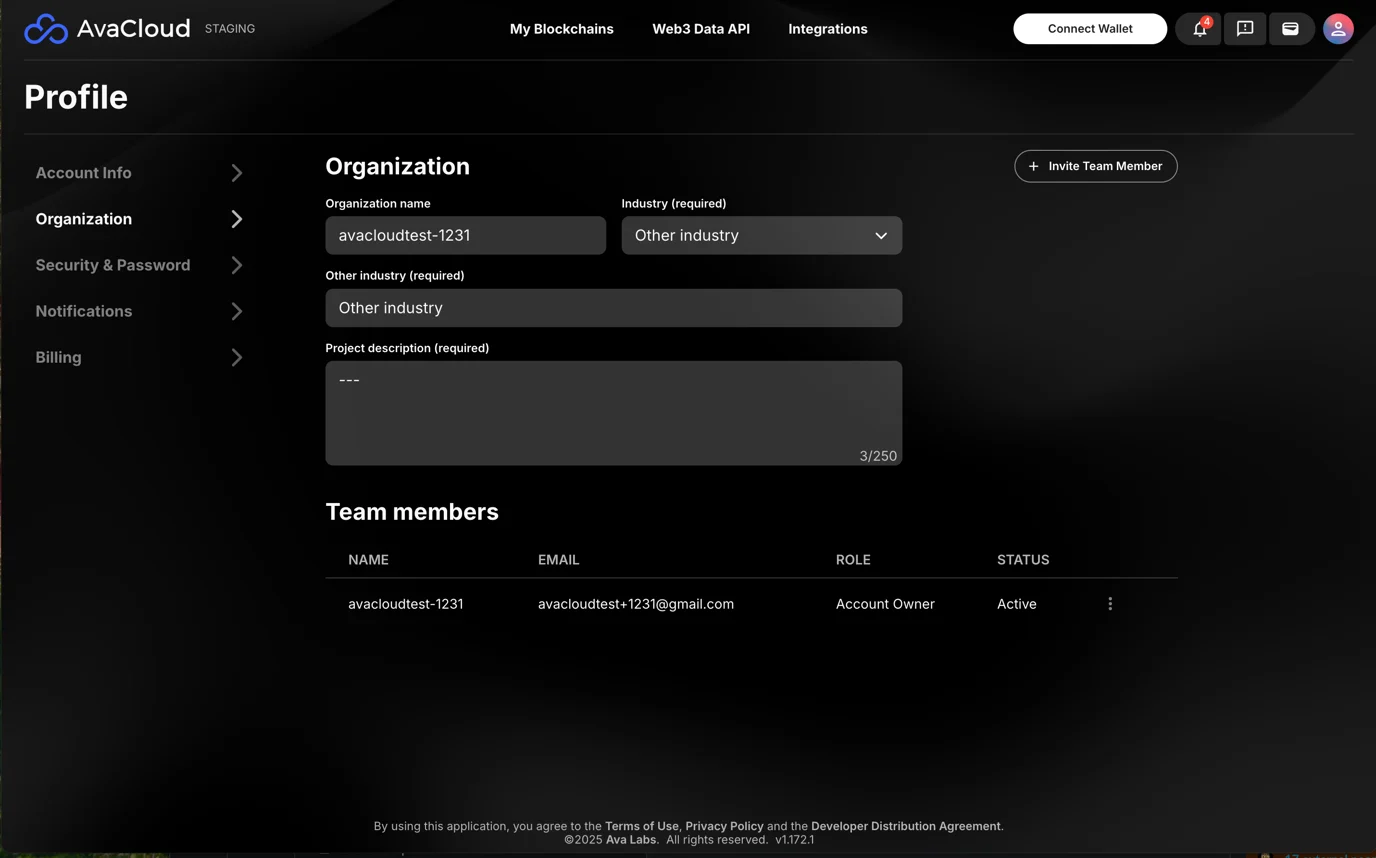Image resolution: width=1376 pixels, height=858 pixels.
Task: Click the AvaCloud logo
Action: 107,28
